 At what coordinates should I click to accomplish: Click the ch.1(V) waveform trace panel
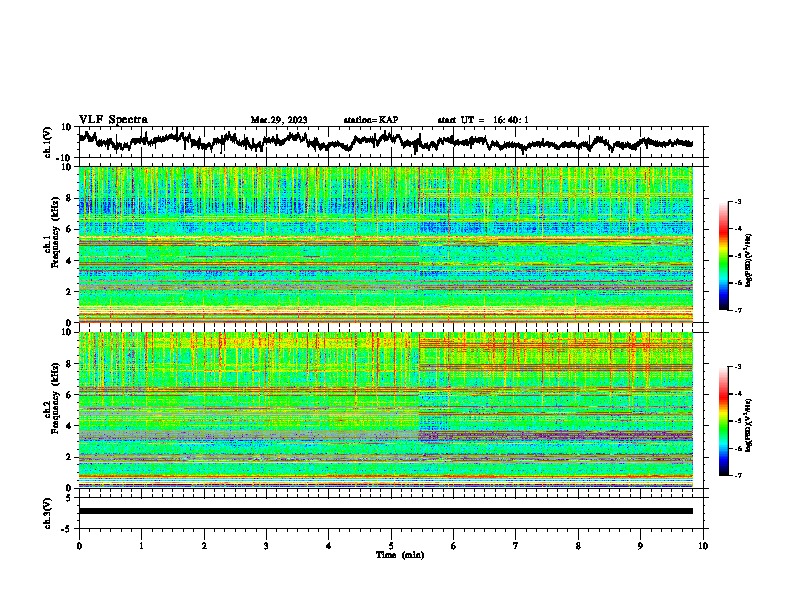click(x=390, y=142)
